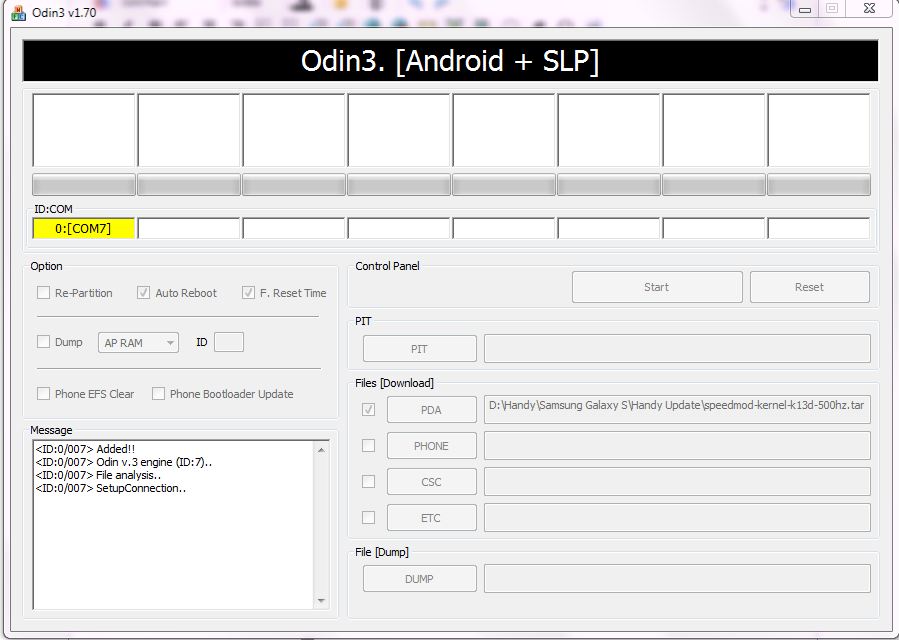Enable the PHONE file checkbox
The height and width of the screenshot is (640, 899).
pyautogui.click(x=369, y=446)
